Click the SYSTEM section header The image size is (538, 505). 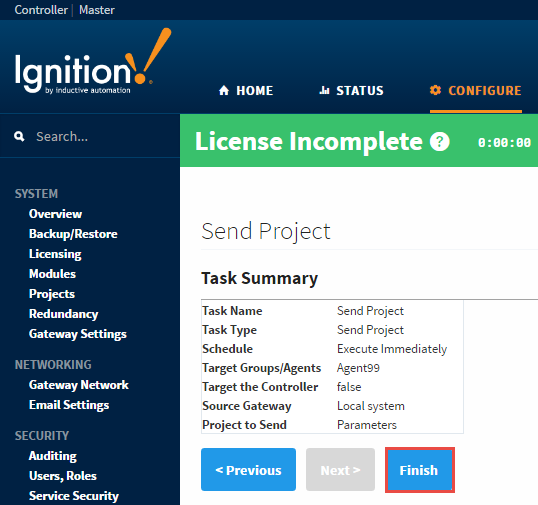click(x=36, y=193)
